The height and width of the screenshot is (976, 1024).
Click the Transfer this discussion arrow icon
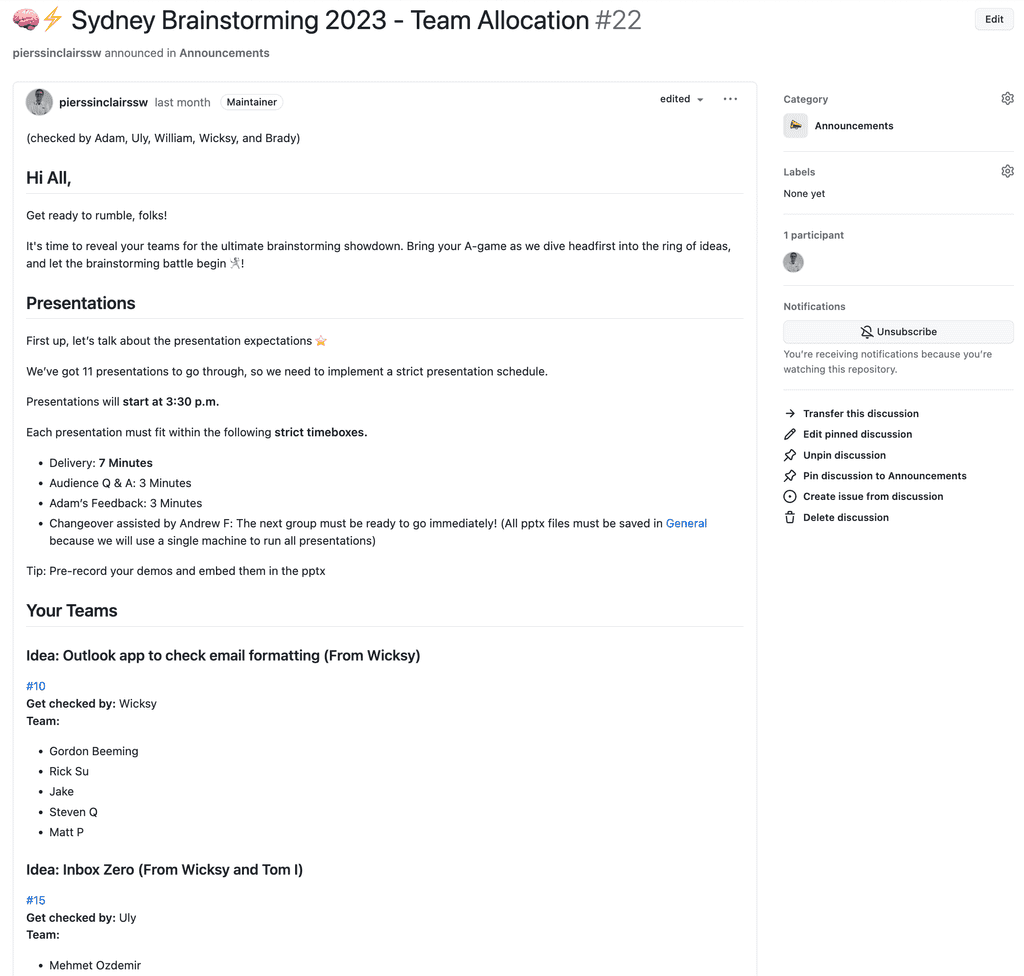[789, 413]
